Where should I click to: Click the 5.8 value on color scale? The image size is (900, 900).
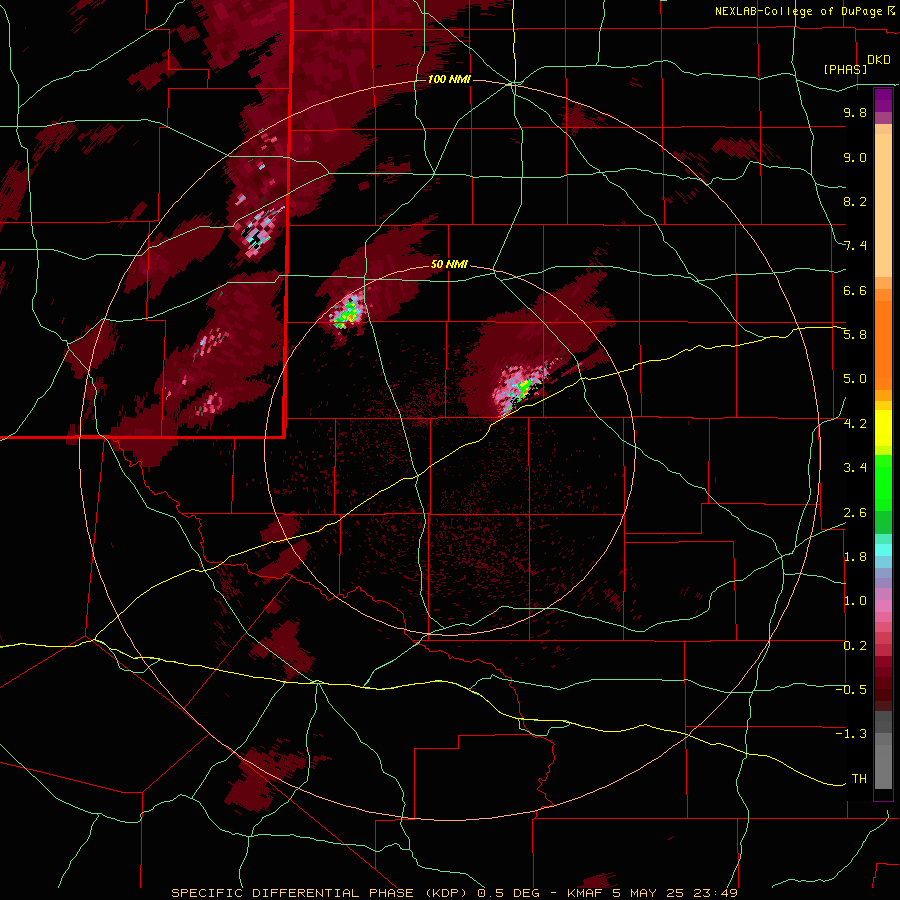(855, 335)
